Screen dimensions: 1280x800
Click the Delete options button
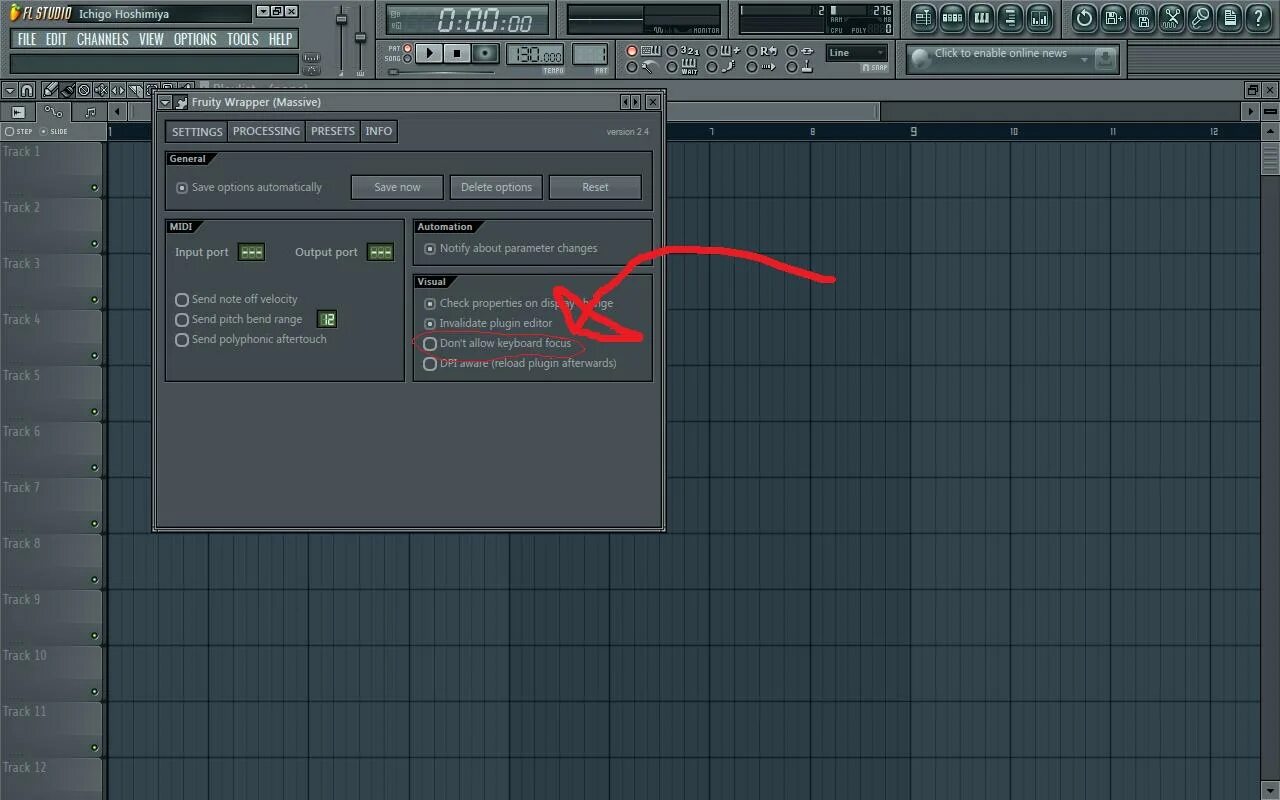tap(496, 187)
